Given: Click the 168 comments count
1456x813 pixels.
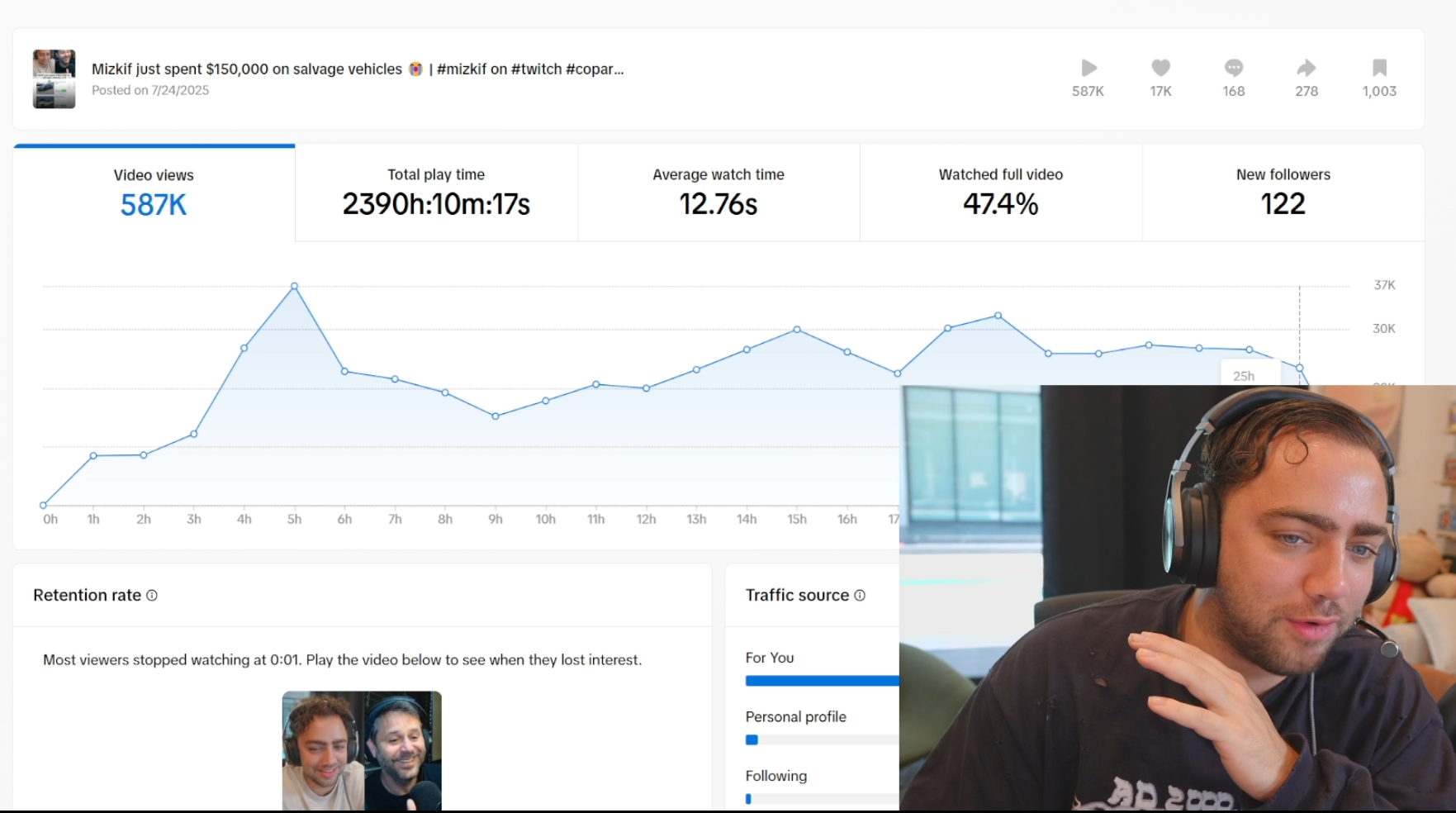Looking at the screenshot, I should 1234,92.
